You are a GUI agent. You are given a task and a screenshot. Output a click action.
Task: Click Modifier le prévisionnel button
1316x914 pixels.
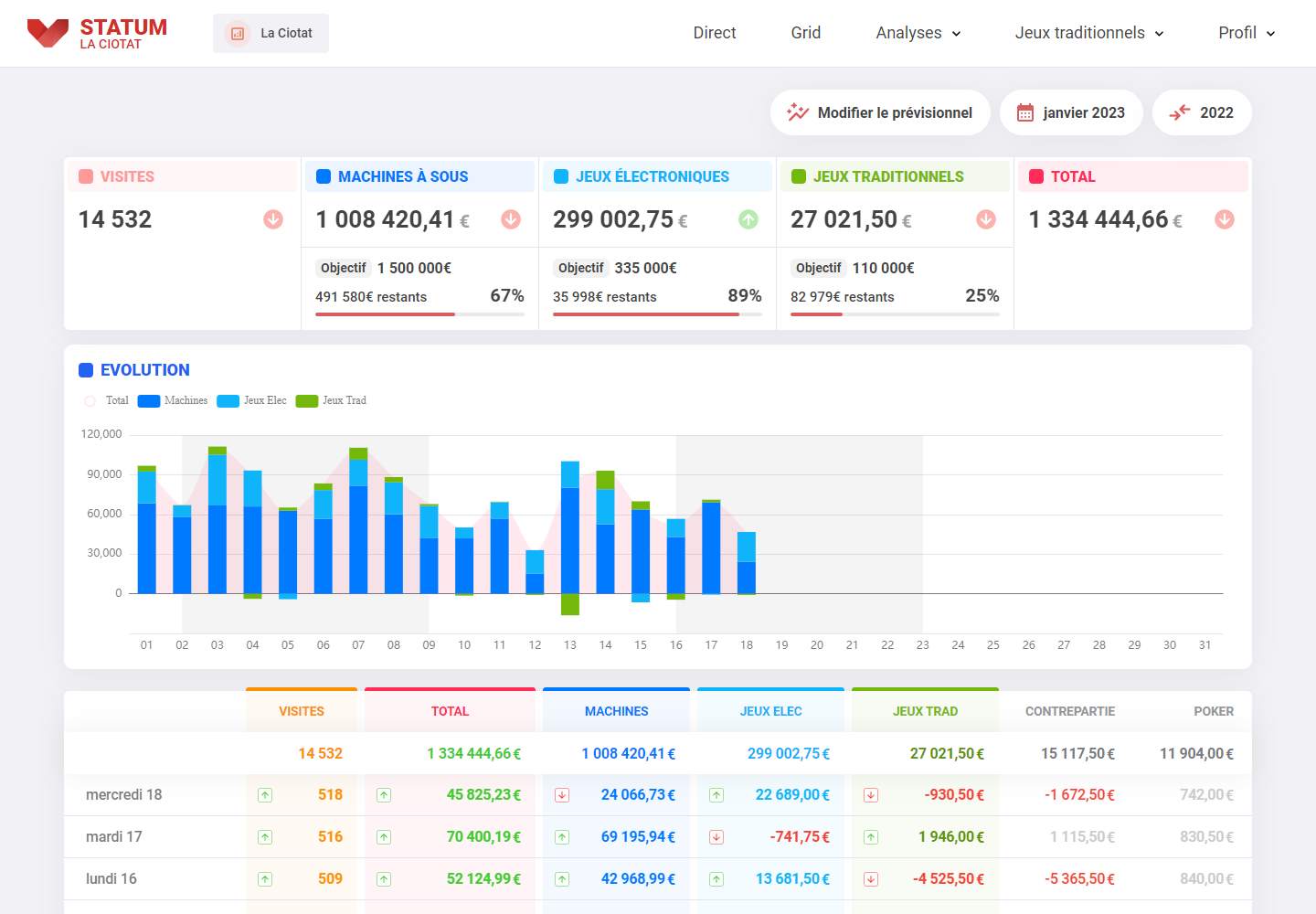pyautogui.click(x=880, y=112)
